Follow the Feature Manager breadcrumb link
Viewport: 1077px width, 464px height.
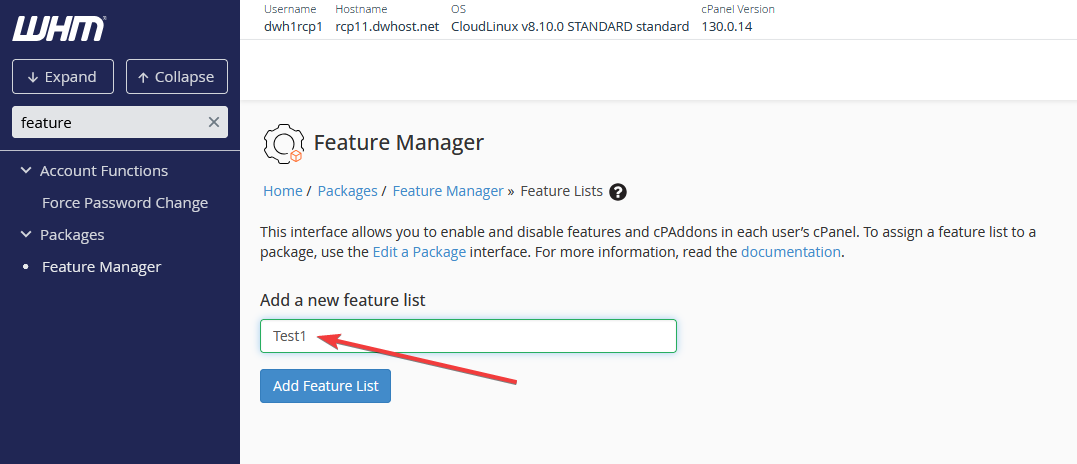tap(448, 191)
